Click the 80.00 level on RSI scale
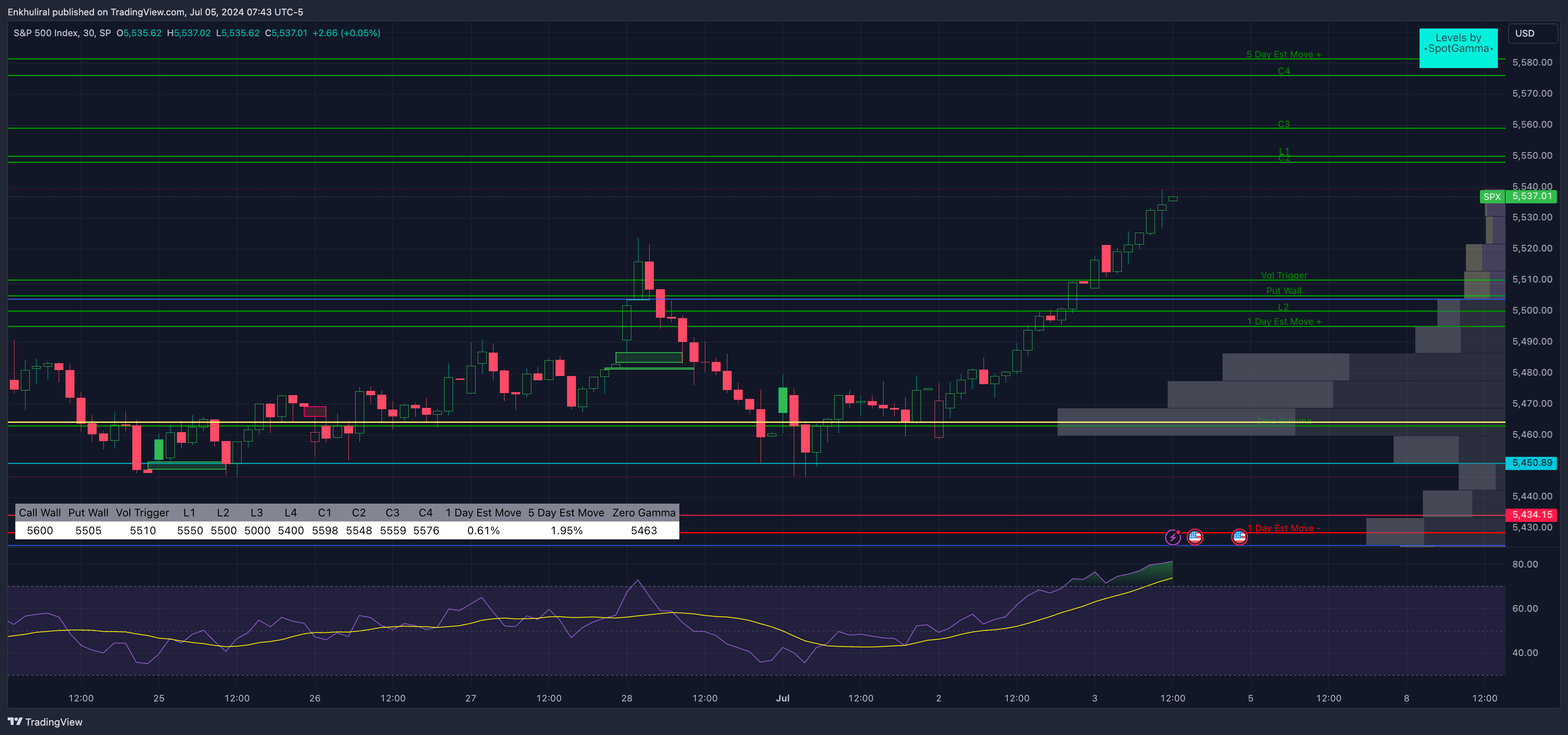This screenshot has width=1568, height=735. tap(1525, 564)
